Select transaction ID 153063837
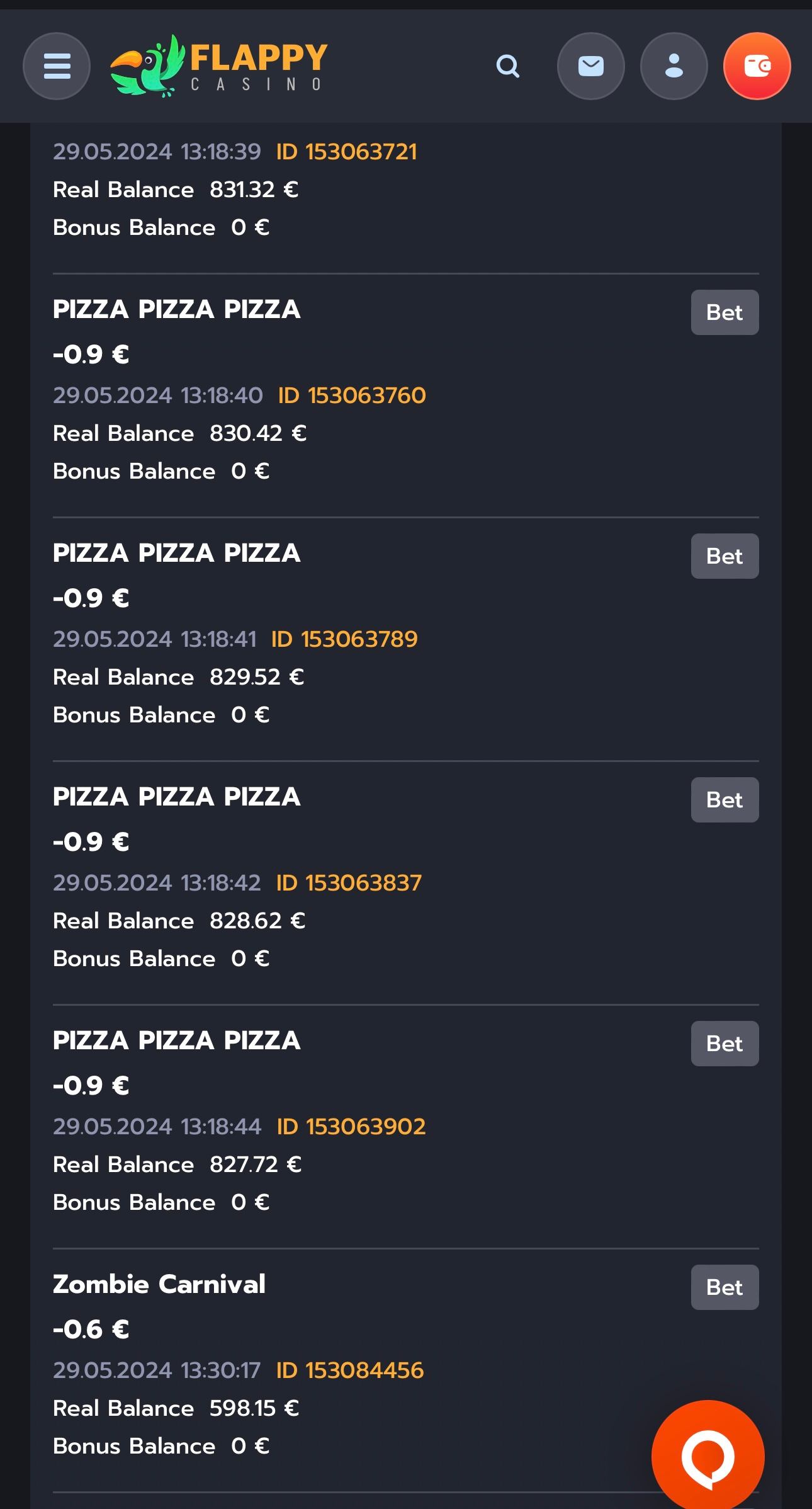 click(349, 883)
